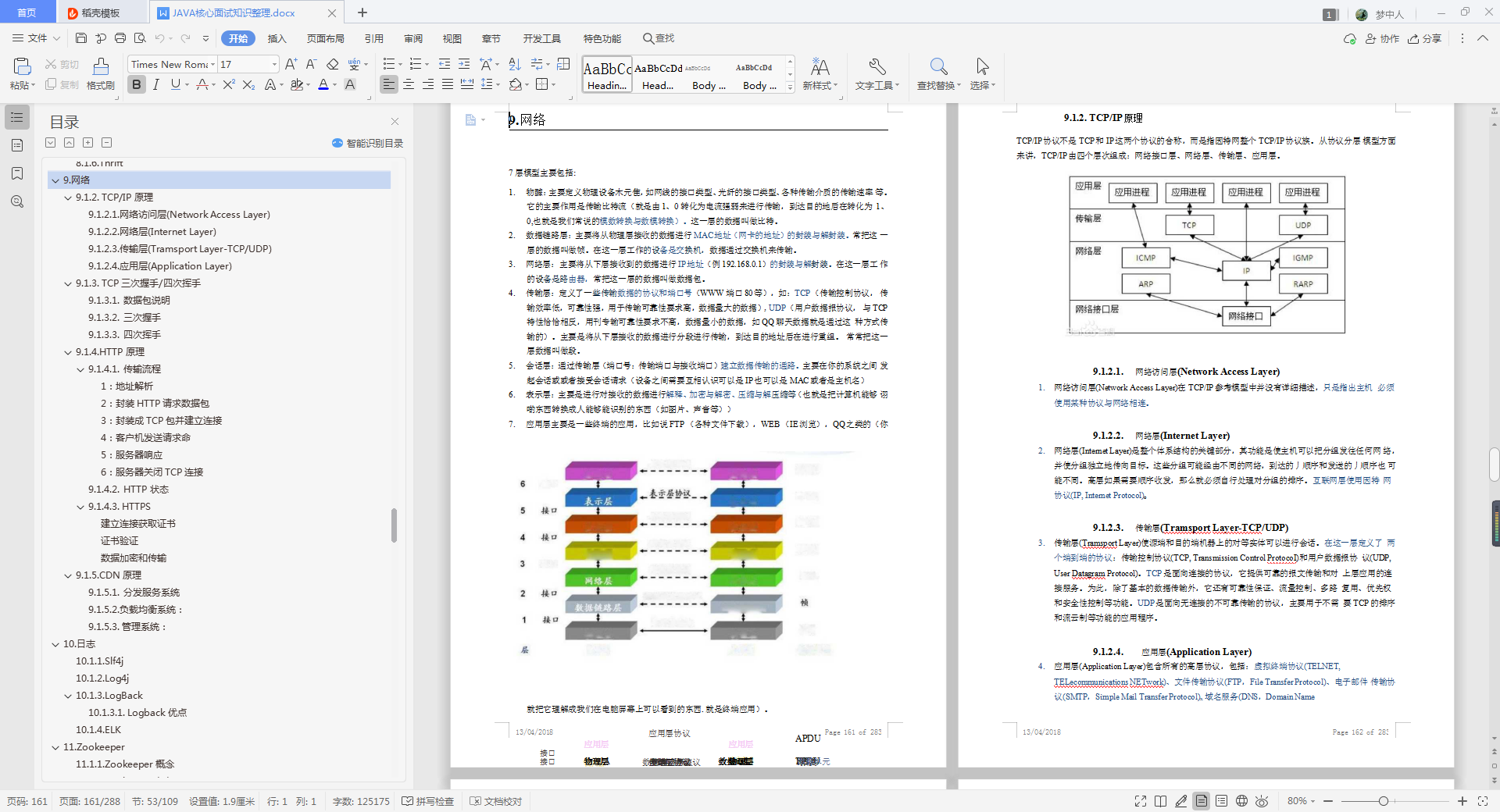Click the text highlight color button
This screenshot has height=812, width=1500.
pos(297,84)
